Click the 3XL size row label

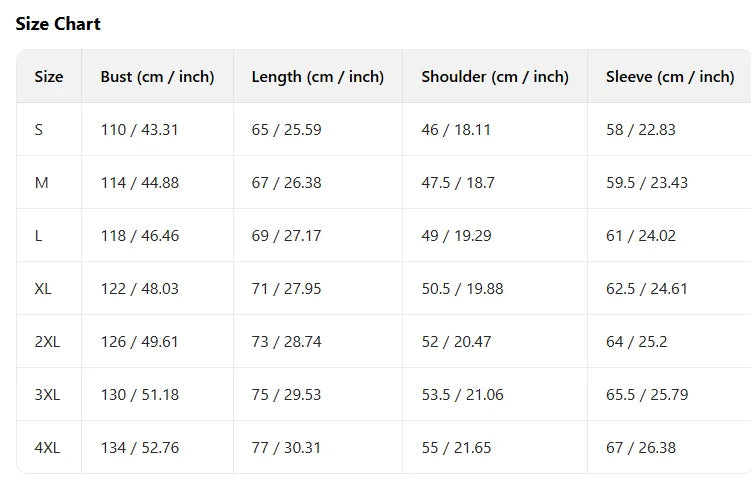coord(47,395)
